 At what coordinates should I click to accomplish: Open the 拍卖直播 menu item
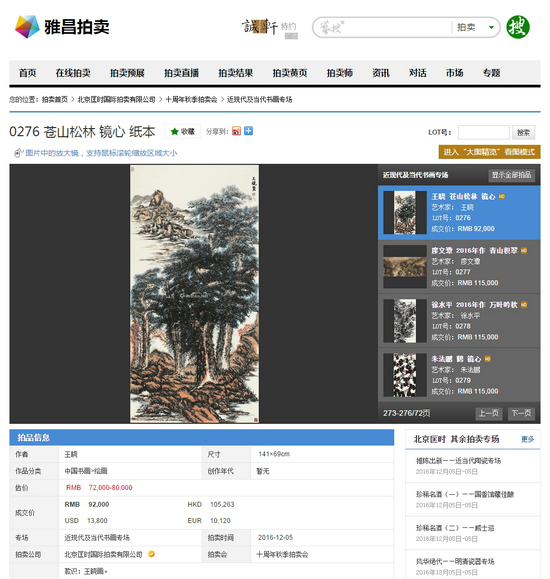(181, 73)
